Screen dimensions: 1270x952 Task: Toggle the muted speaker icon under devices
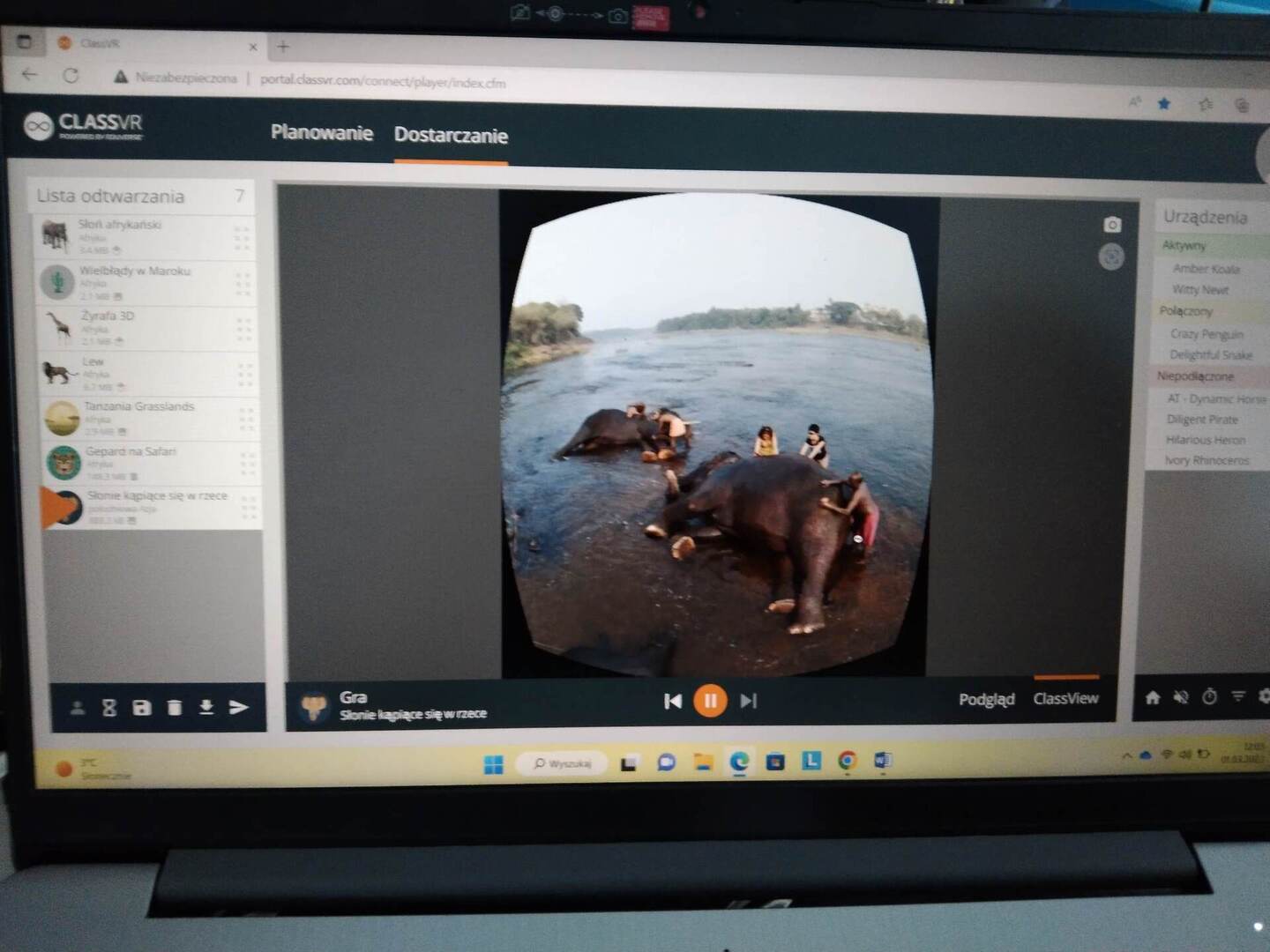point(1181,697)
